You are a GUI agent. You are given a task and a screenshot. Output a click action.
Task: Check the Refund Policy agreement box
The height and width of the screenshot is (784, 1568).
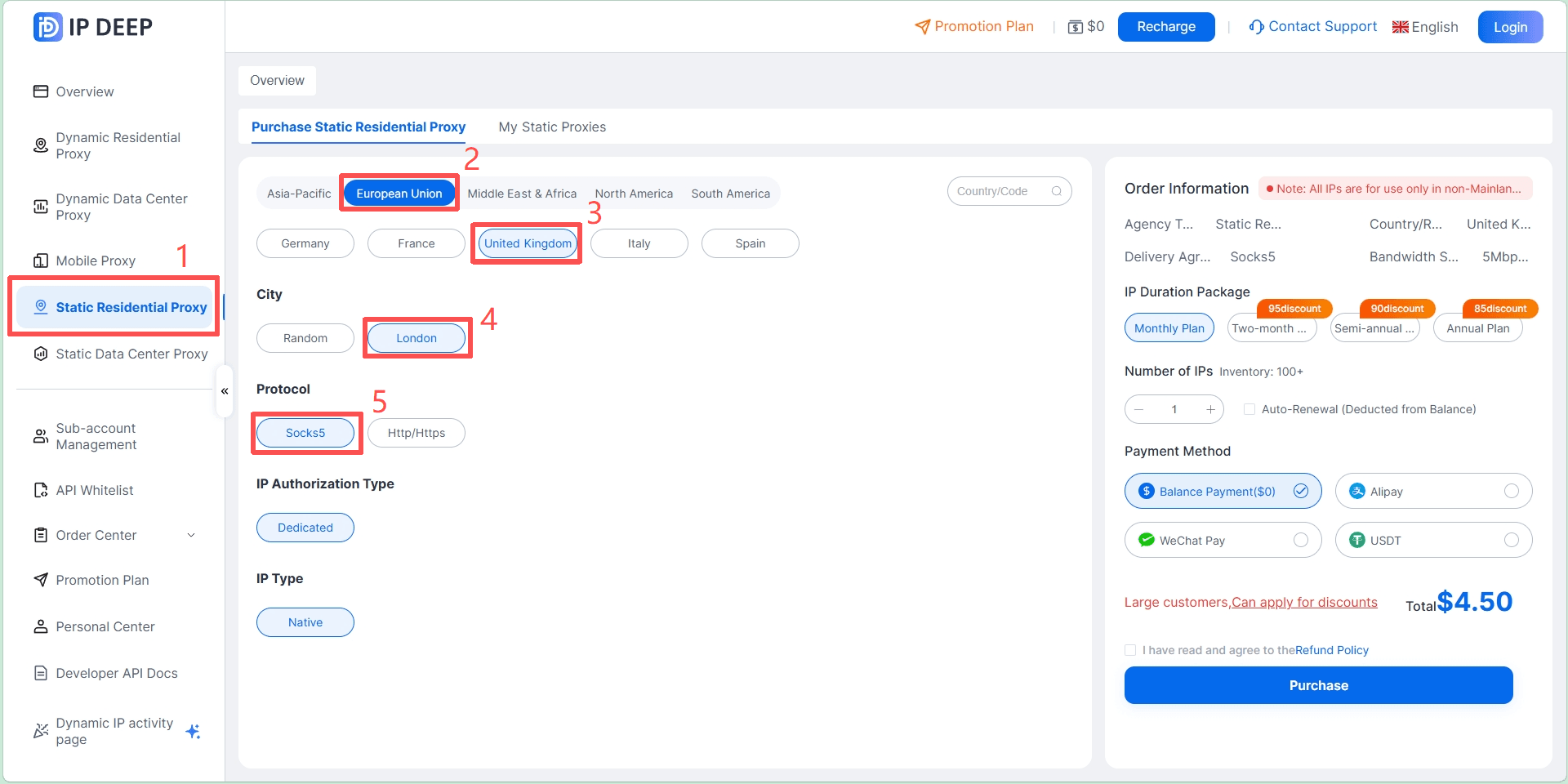[x=1129, y=650]
